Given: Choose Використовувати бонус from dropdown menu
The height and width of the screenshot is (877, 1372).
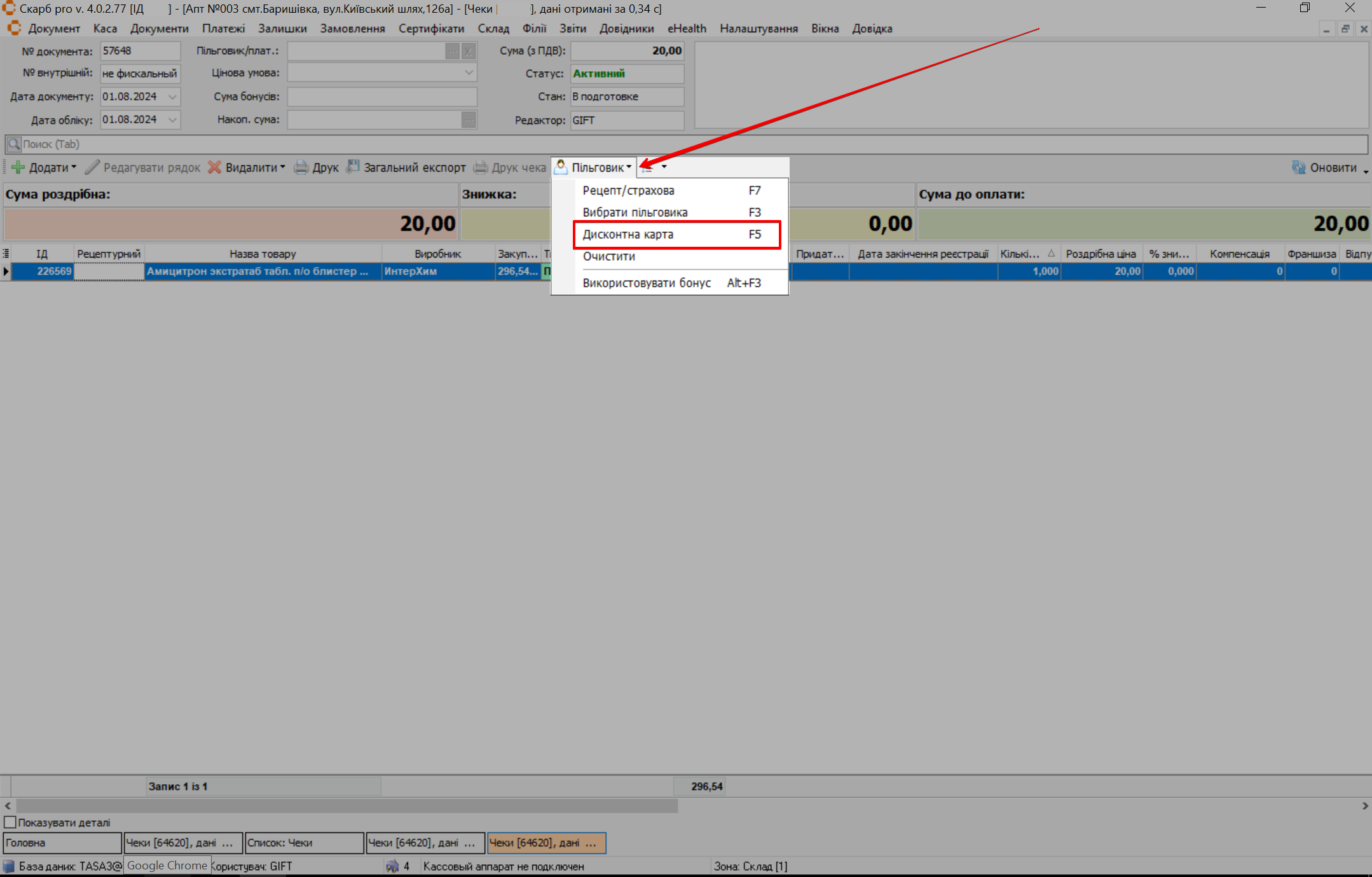Looking at the screenshot, I should click(647, 283).
